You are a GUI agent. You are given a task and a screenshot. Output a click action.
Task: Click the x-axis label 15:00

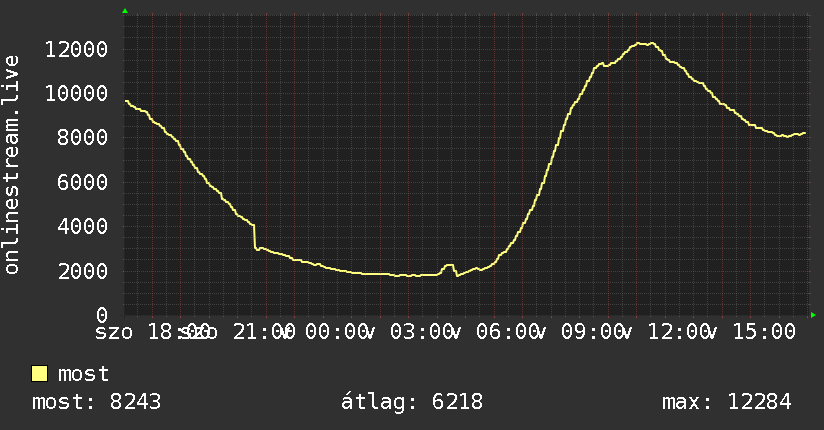pos(764,332)
